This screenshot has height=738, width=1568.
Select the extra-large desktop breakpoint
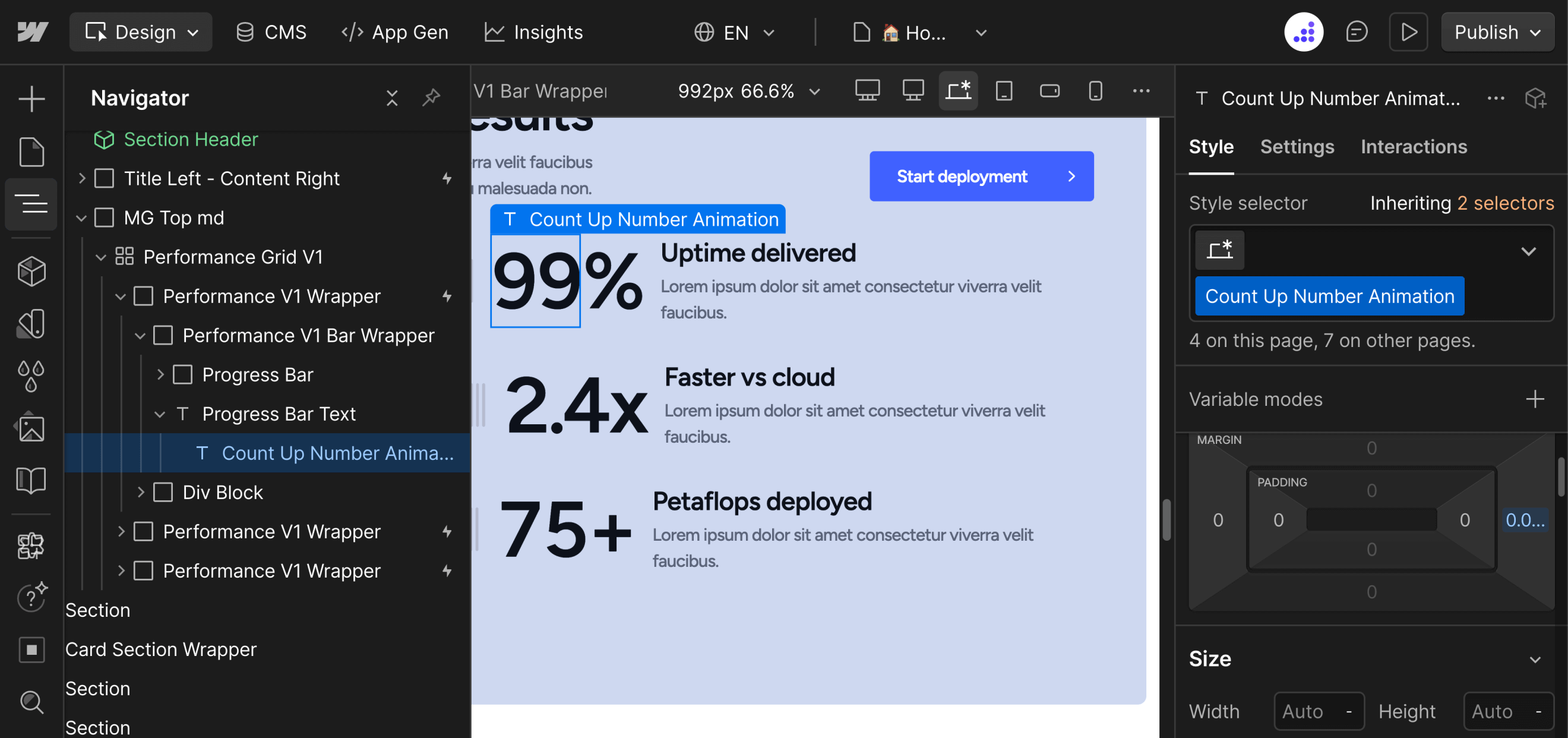(x=867, y=91)
